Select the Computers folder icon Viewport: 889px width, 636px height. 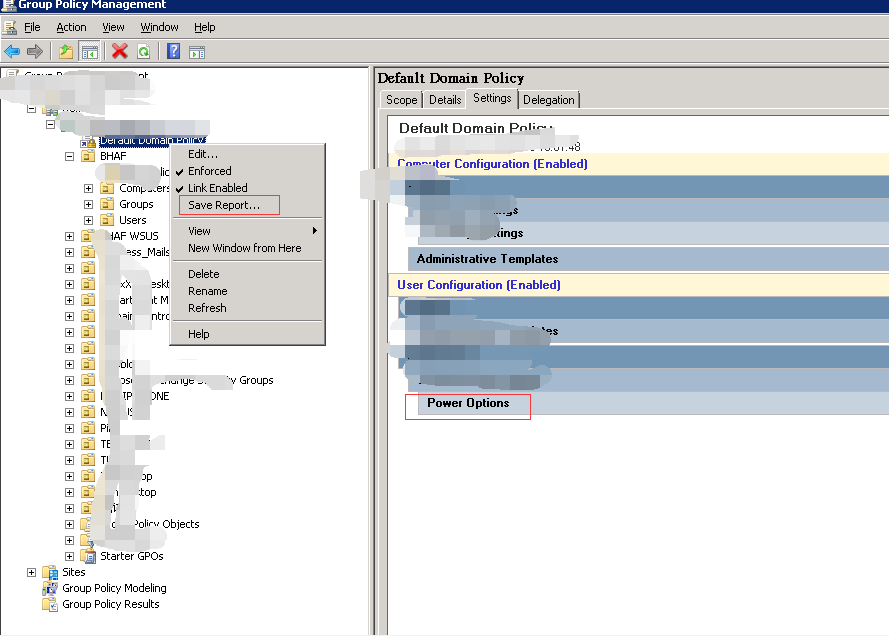[x=107, y=188]
